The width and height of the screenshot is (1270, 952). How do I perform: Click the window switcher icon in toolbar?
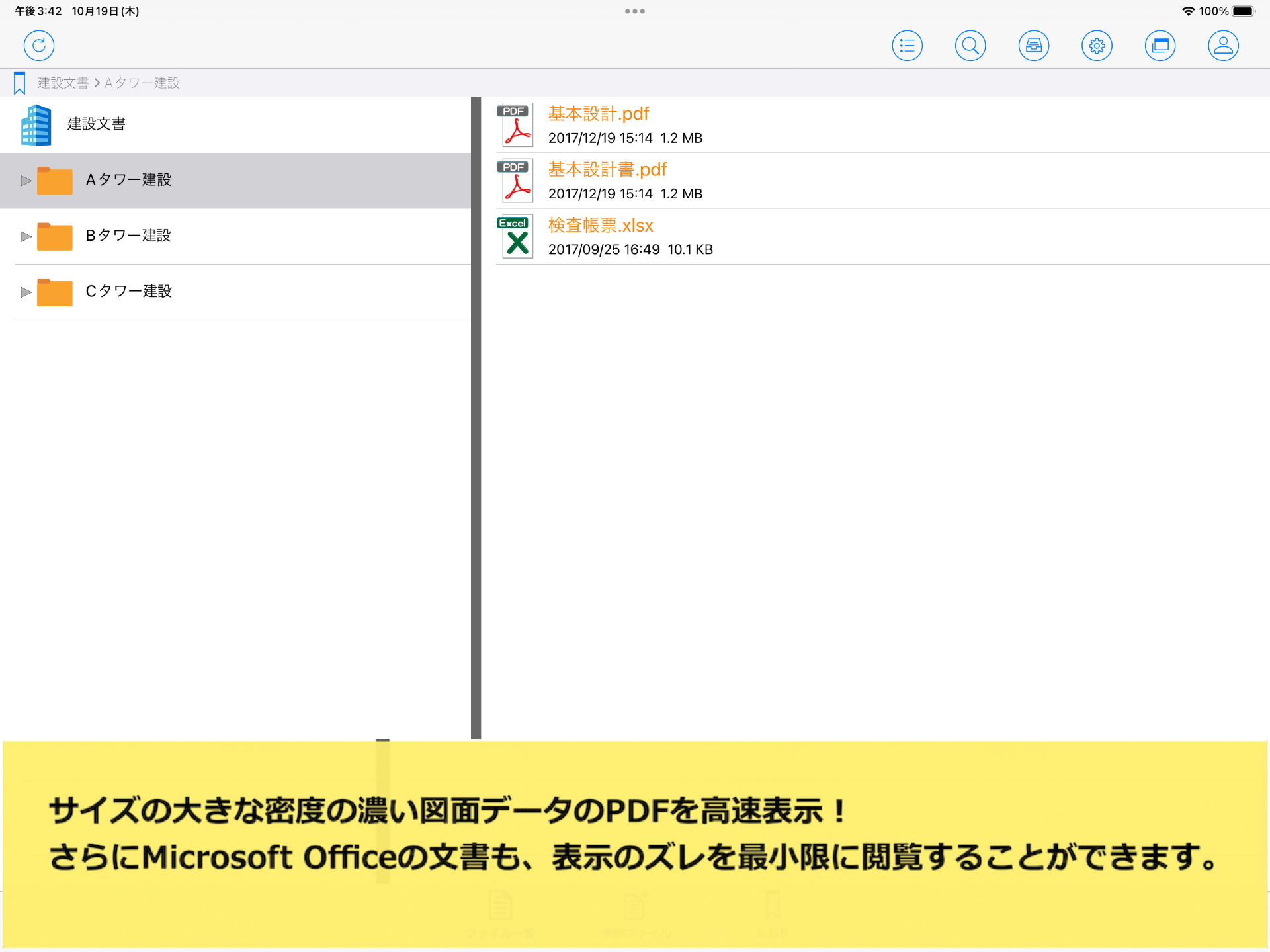(x=1160, y=45)
